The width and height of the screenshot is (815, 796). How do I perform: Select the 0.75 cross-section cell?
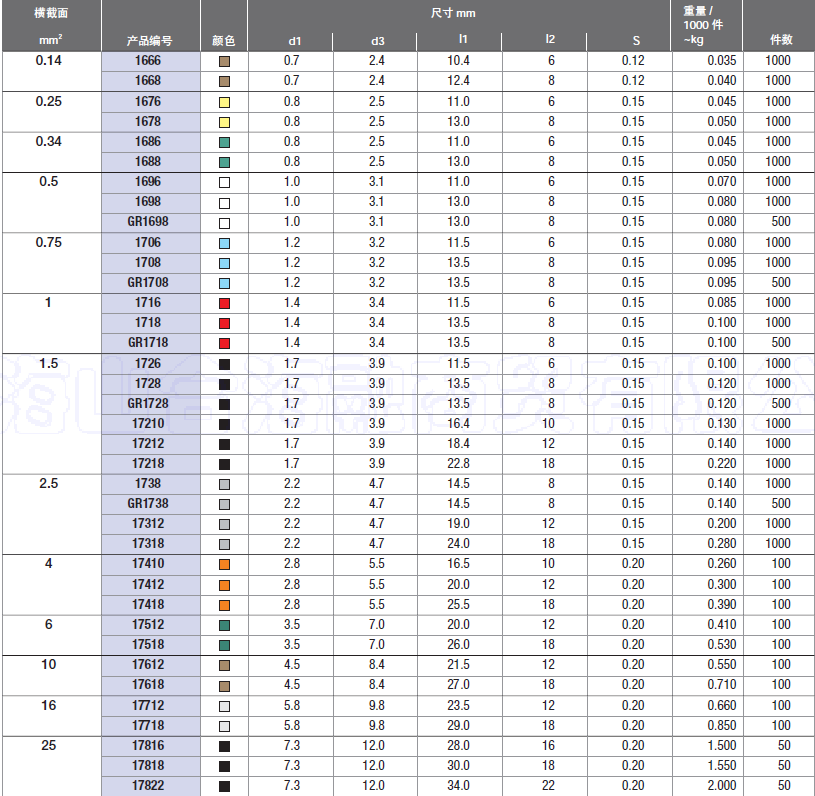click(49, 243)
